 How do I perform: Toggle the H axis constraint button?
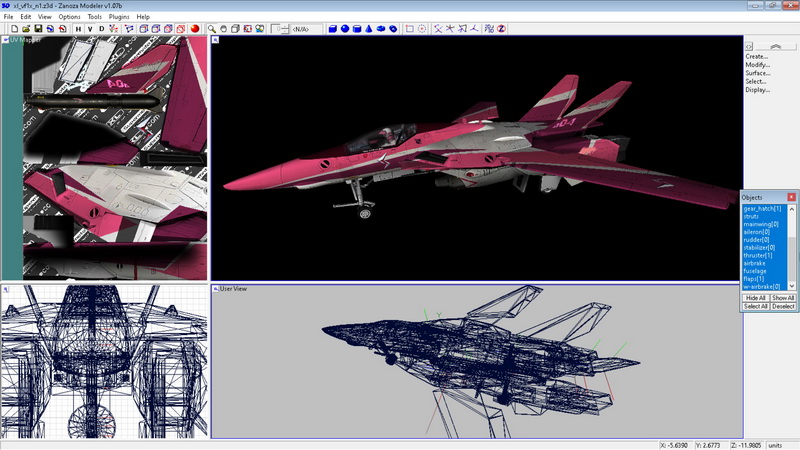78,29
